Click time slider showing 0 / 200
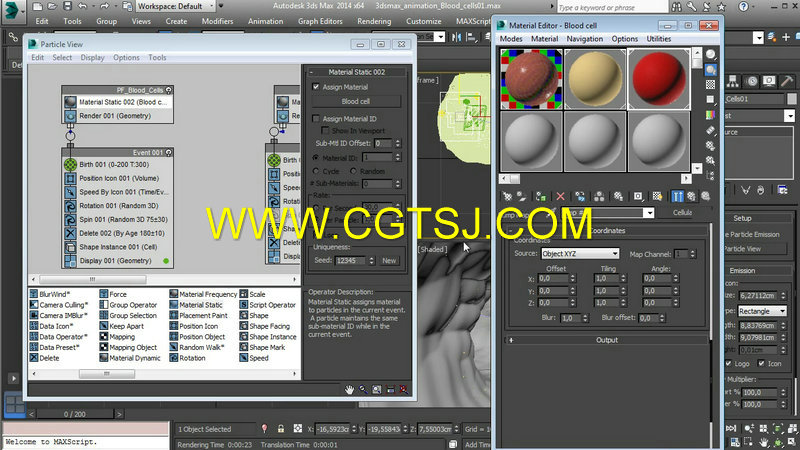The width and height of the screenshot is (800, 450). (75, 414)
